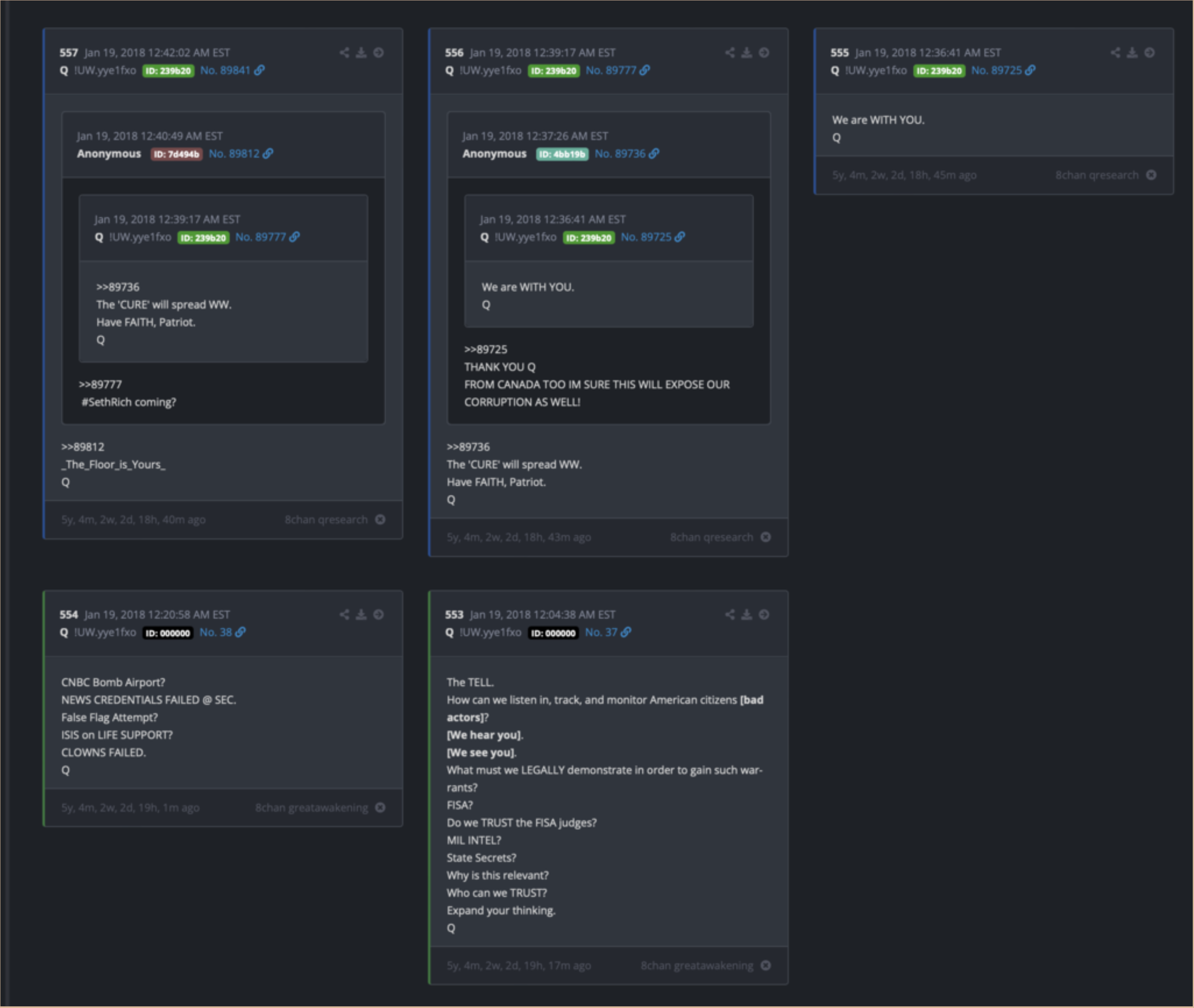This screenshot has width=1194, height=1008.
Task: Click the post number 553 heading
Action: (454, 614)
